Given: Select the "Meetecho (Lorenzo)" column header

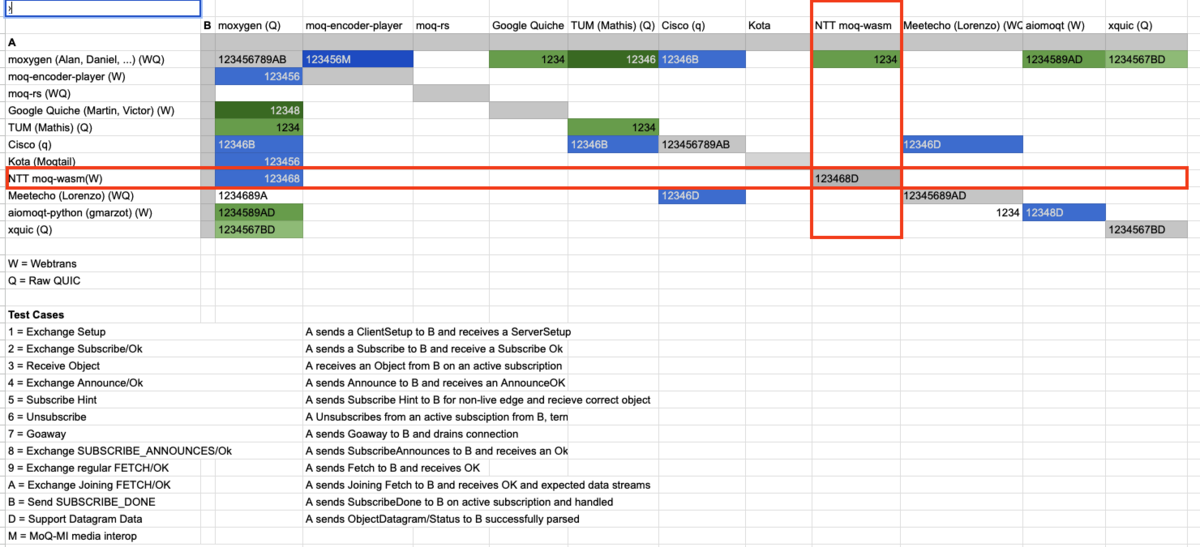Looking at the screenshot, I should coord(962,25).
